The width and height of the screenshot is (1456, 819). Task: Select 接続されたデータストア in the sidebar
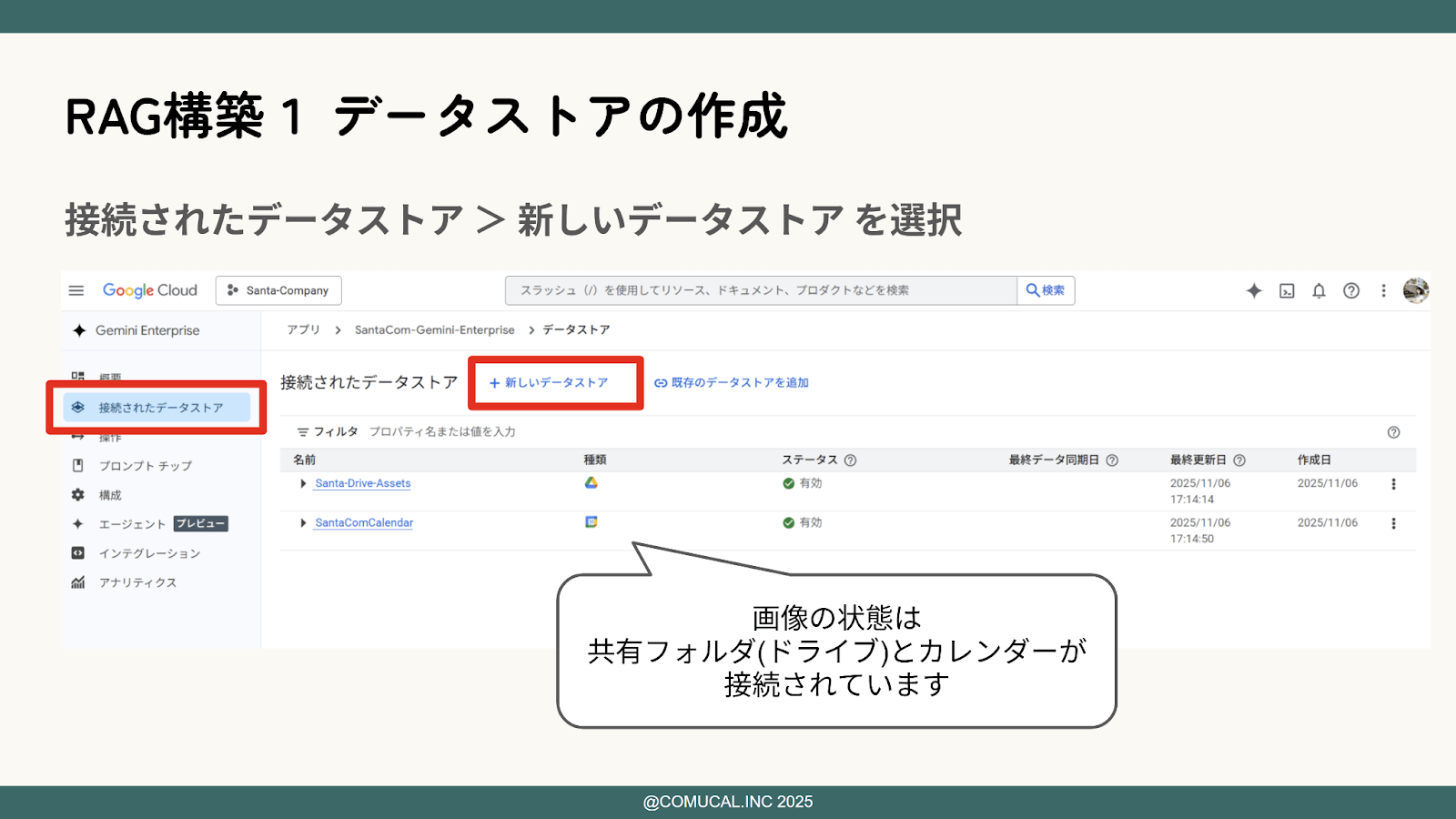(160, 408)
